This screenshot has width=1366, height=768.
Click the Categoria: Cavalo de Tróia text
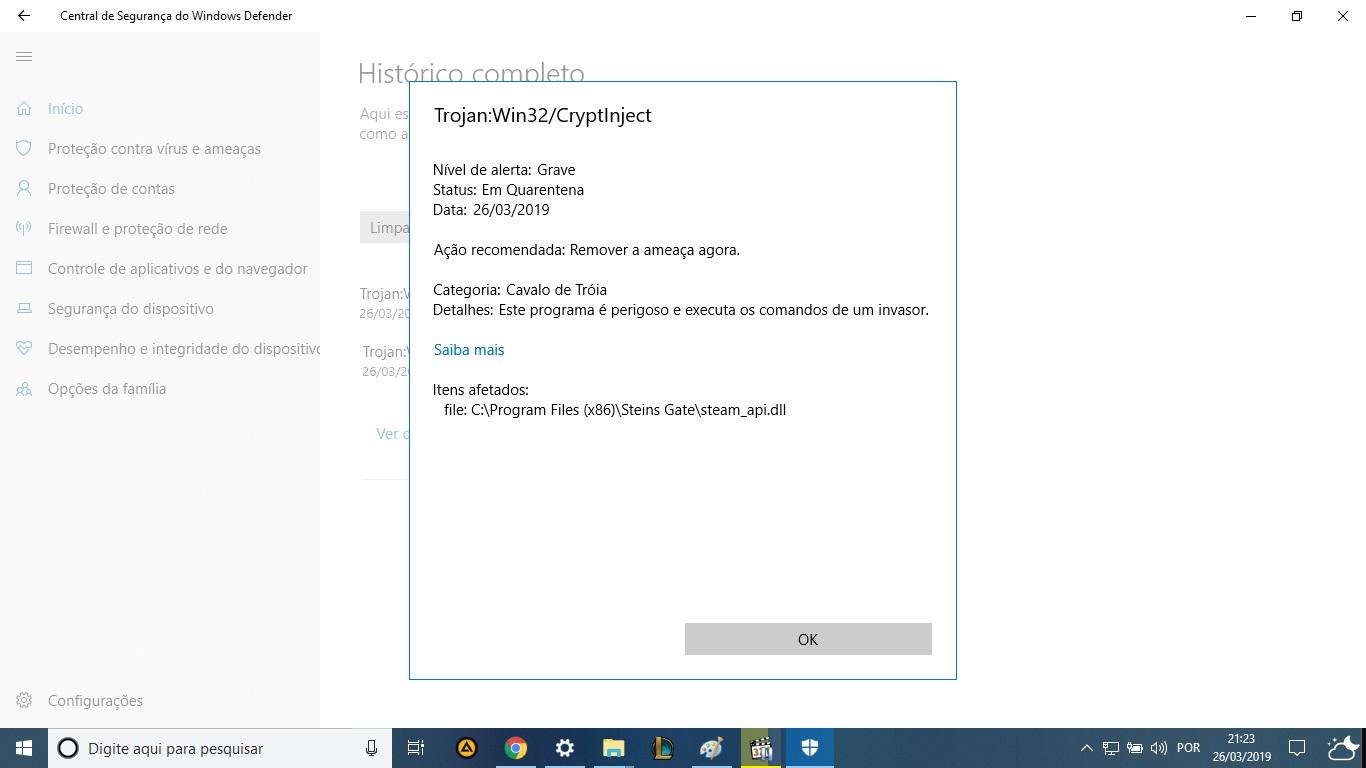520,289
